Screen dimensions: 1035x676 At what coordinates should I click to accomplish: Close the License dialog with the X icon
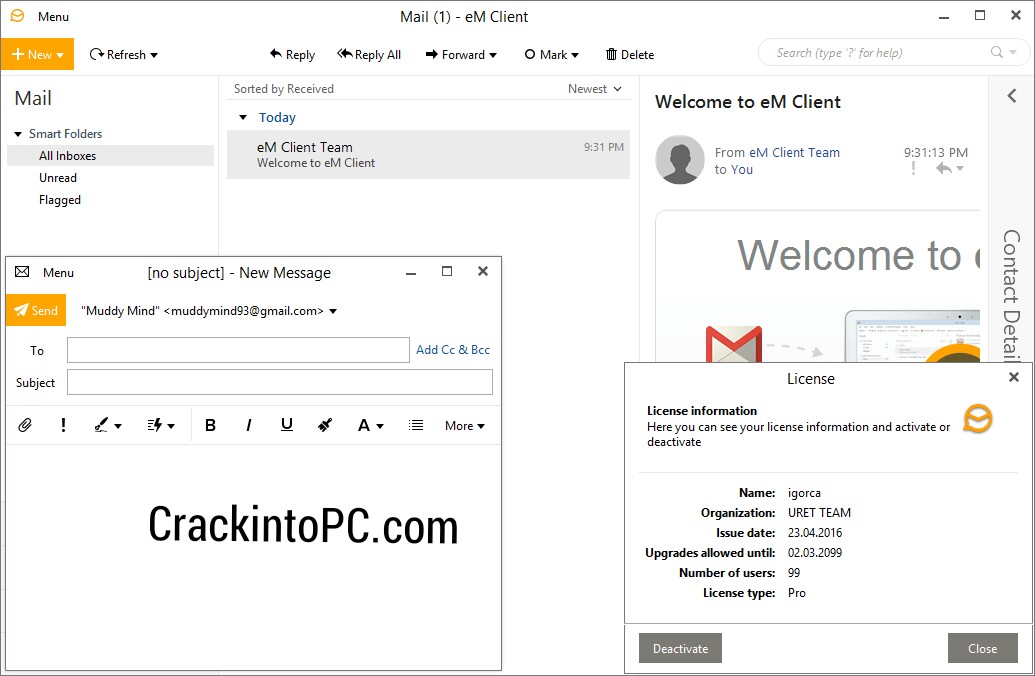[1014, 377]
